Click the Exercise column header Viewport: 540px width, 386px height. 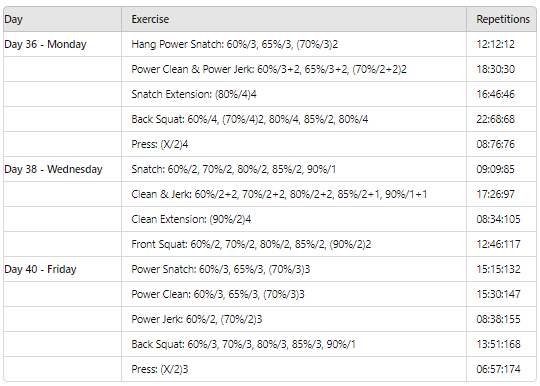[294, 19]
